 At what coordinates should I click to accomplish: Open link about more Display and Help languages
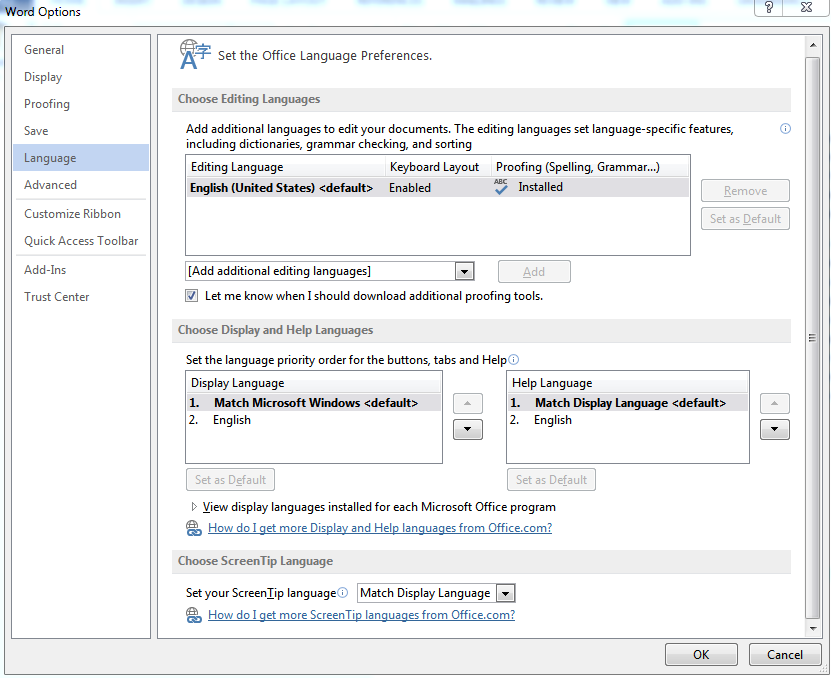tap(380, 528)
